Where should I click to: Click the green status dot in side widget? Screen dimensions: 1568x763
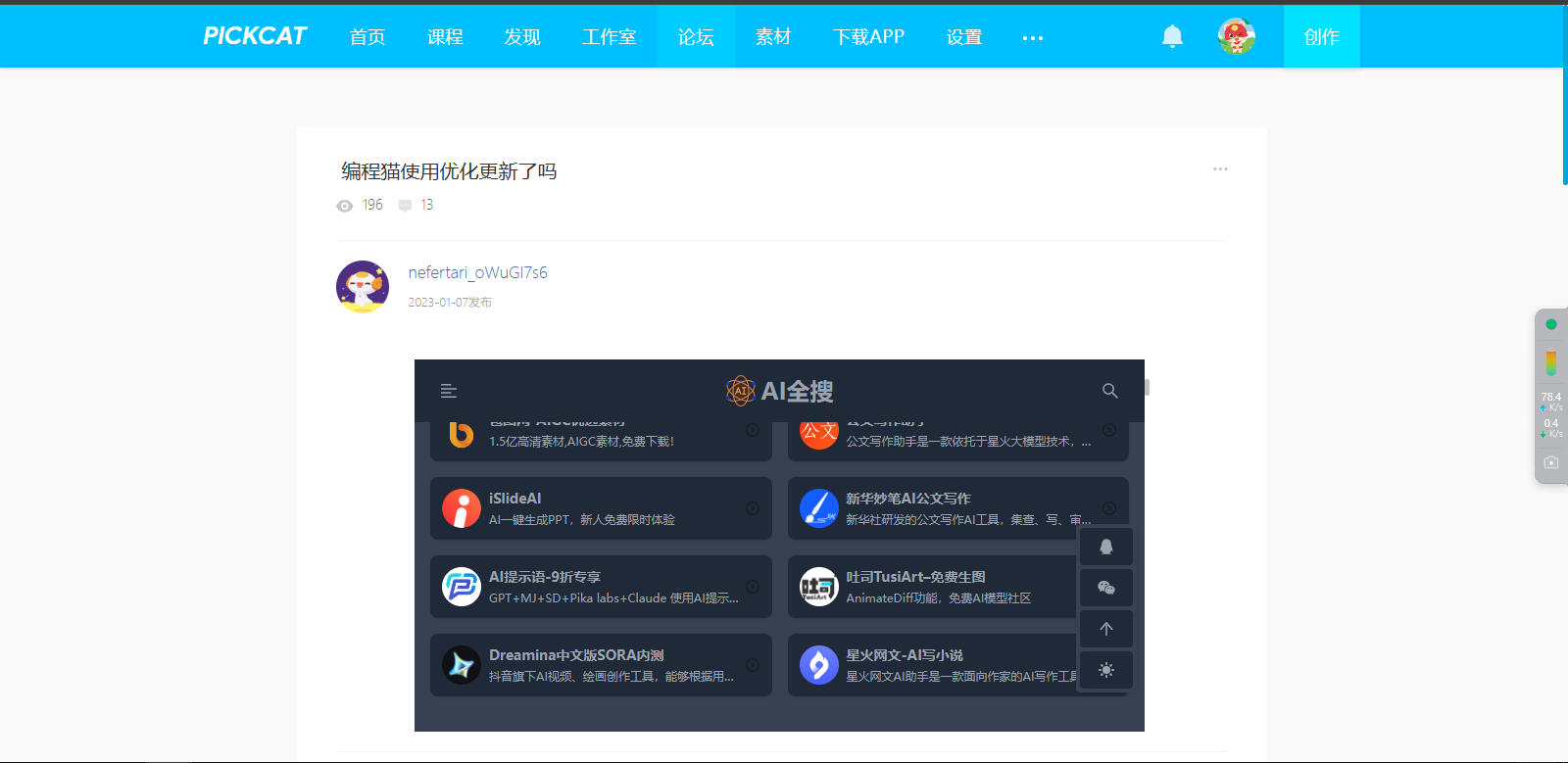tap(1551, 324)
